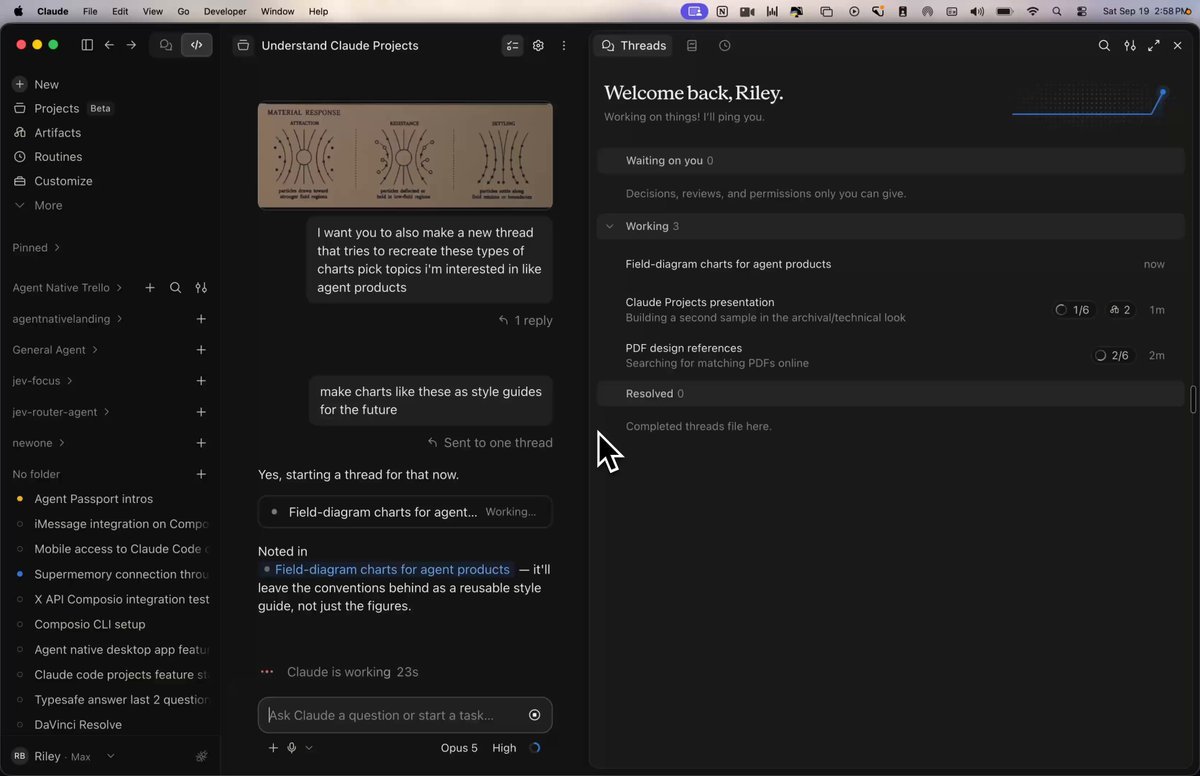Open PDF design references thread
Screen dimensions: 1200x776
tap(890, 355)
